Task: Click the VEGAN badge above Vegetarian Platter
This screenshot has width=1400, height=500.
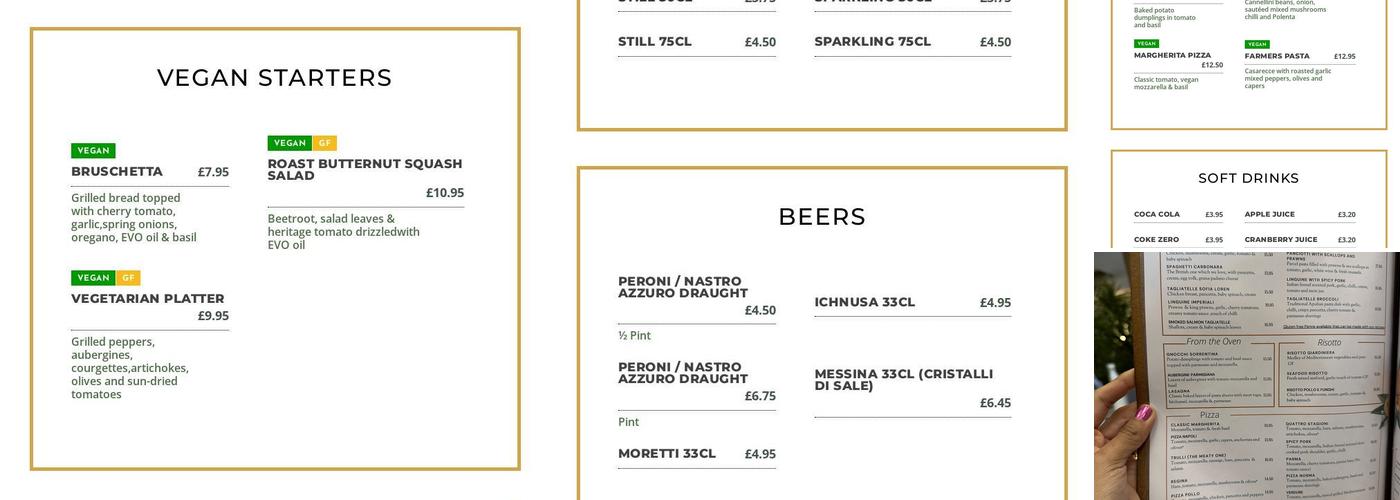Action: point(93,278)
